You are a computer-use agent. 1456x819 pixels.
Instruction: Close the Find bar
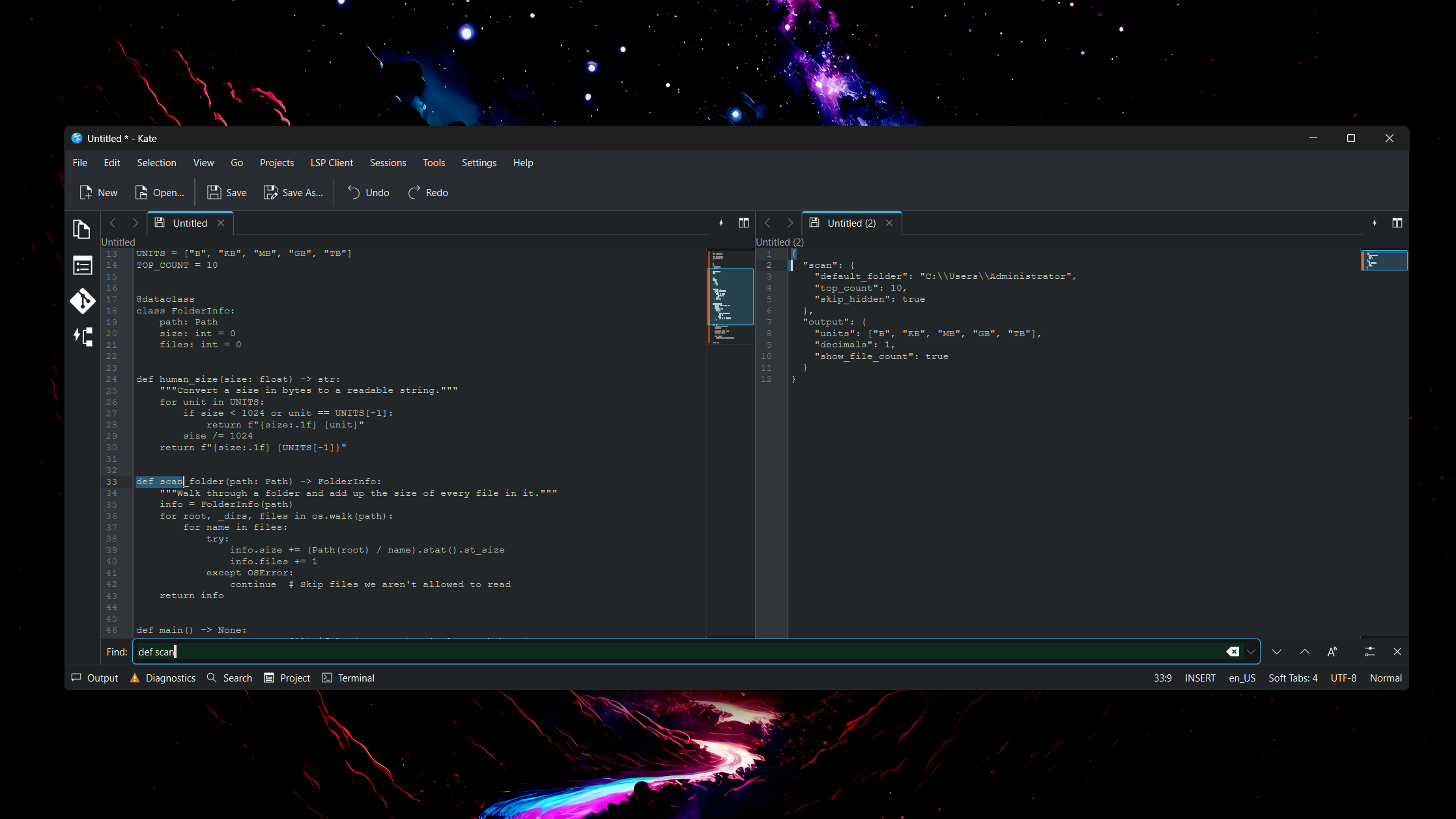point(1397,652)
